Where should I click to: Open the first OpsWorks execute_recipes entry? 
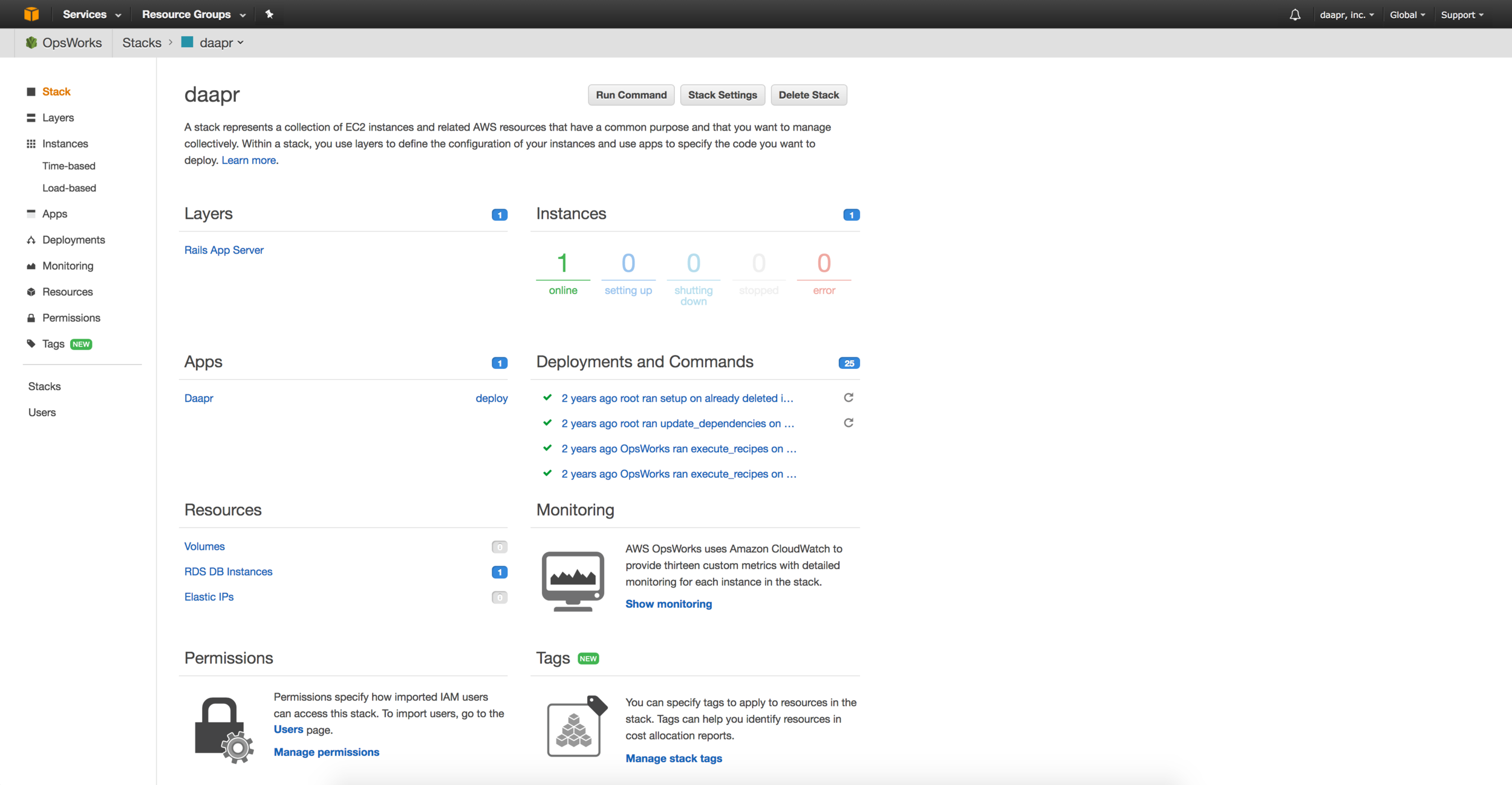tap(679, 449)
